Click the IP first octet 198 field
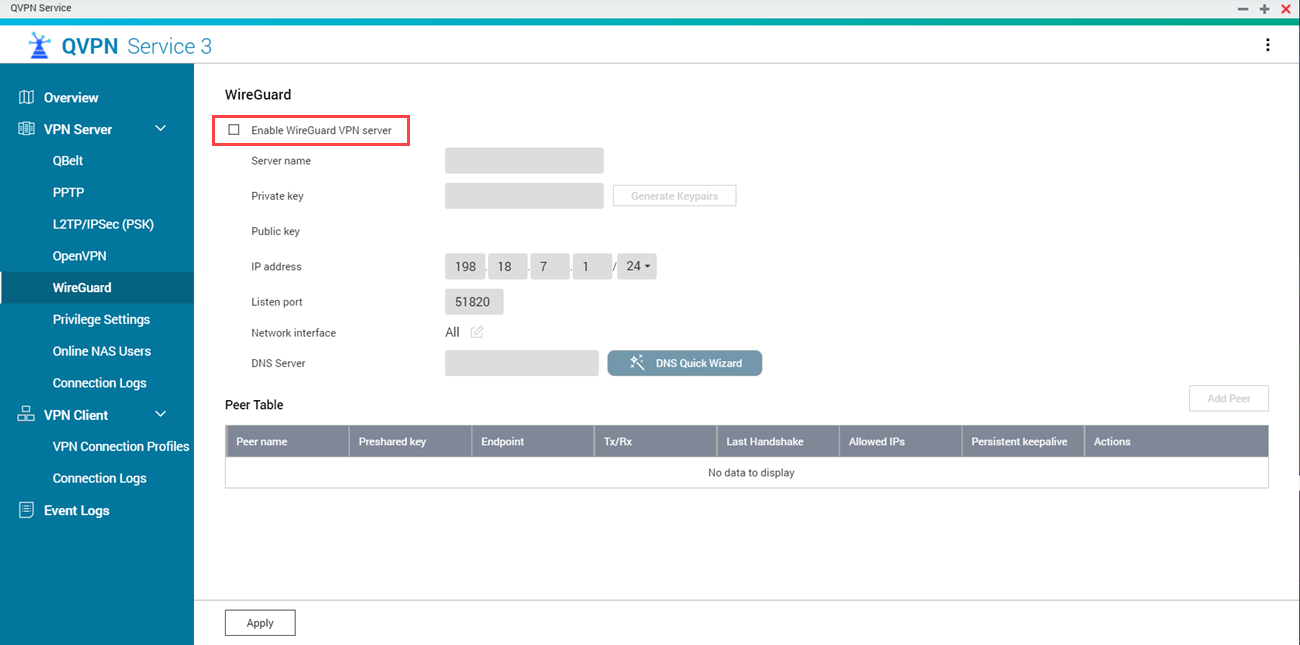Image resolution: width=1300 pixels, height=645 pixels. tap(465, 266)
